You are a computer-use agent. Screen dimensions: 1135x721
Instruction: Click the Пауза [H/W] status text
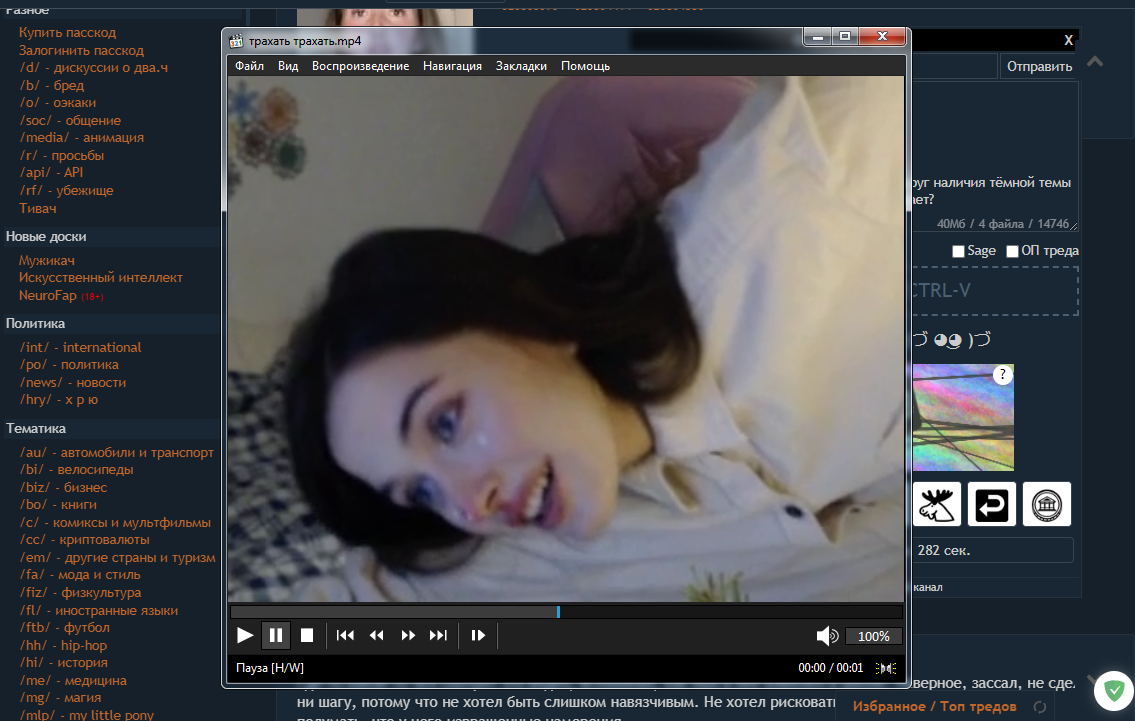pos(270,668)
